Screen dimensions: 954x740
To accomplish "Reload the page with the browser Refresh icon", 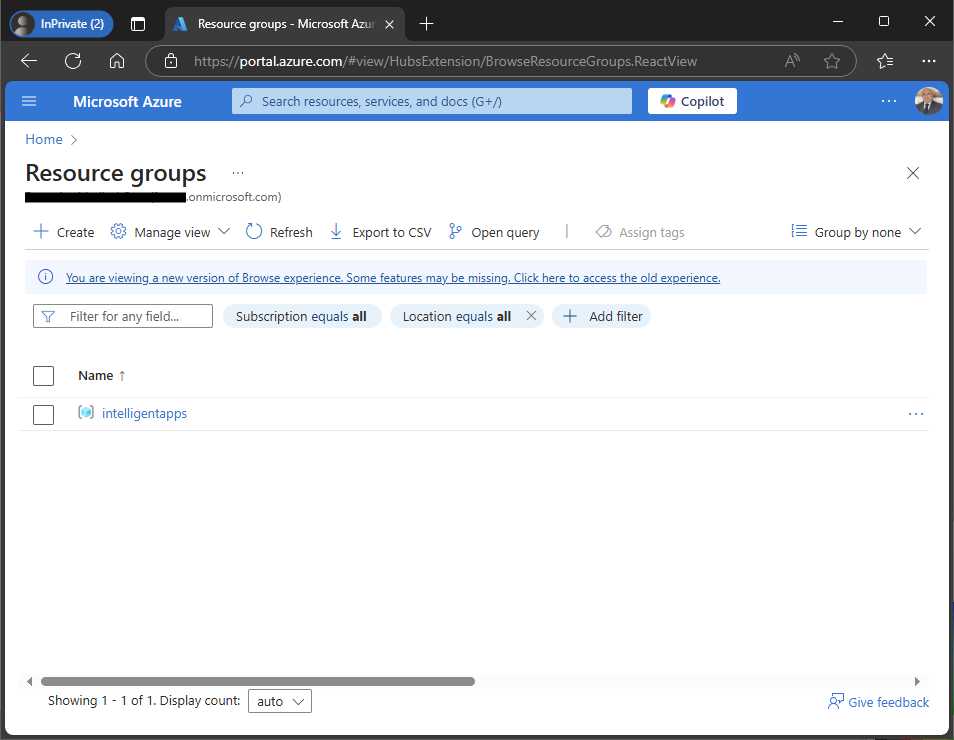I will 73,61.
